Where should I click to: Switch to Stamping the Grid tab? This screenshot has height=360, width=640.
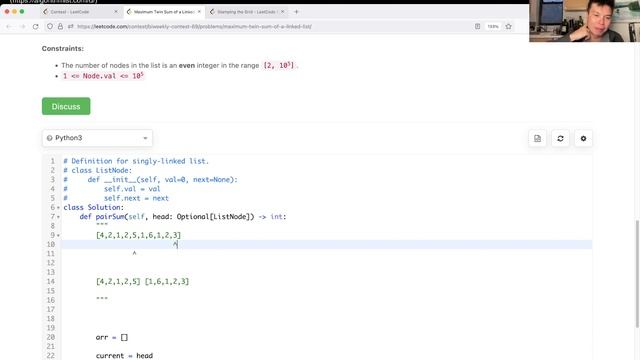pos(247,12)
